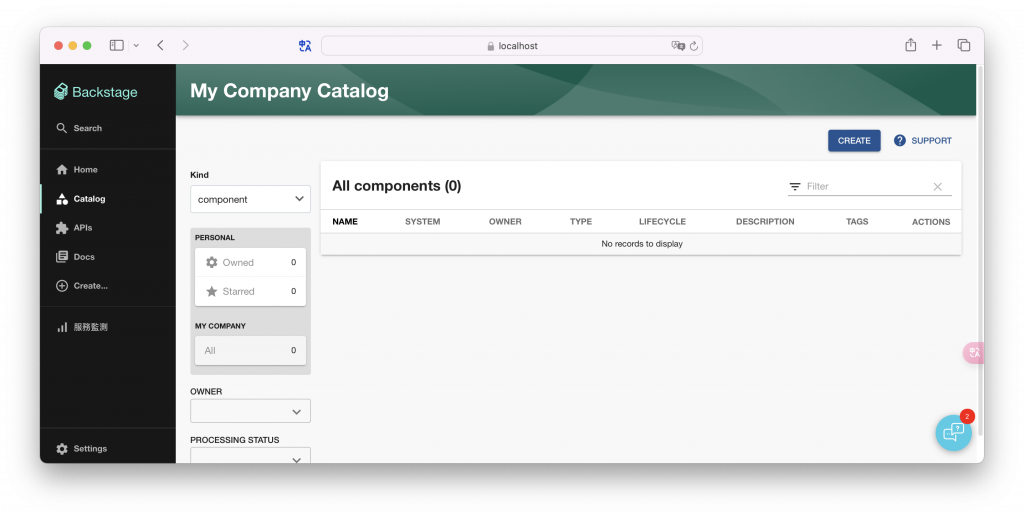This screenshot has height=516, width=1024.
Task: Click the Safari translate extension icon
Action: pos(305,46)
